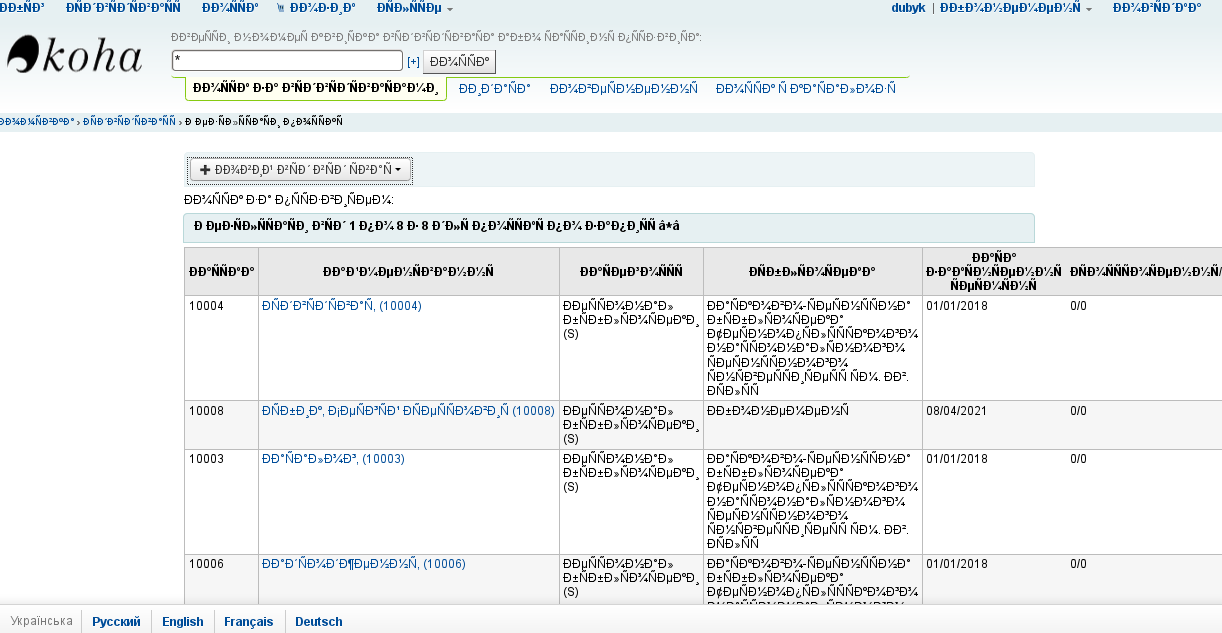1222x633 pixels.
Task: Click the plus icon on new category button
Action: pyautogui.click(x=206, y=170)
